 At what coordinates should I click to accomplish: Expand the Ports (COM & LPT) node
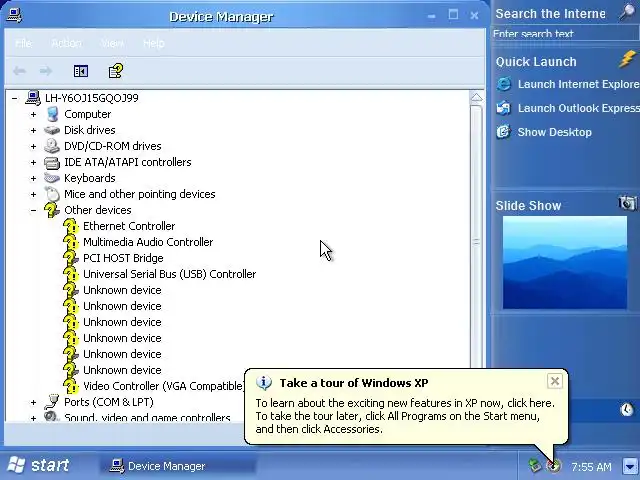point(33,402)
